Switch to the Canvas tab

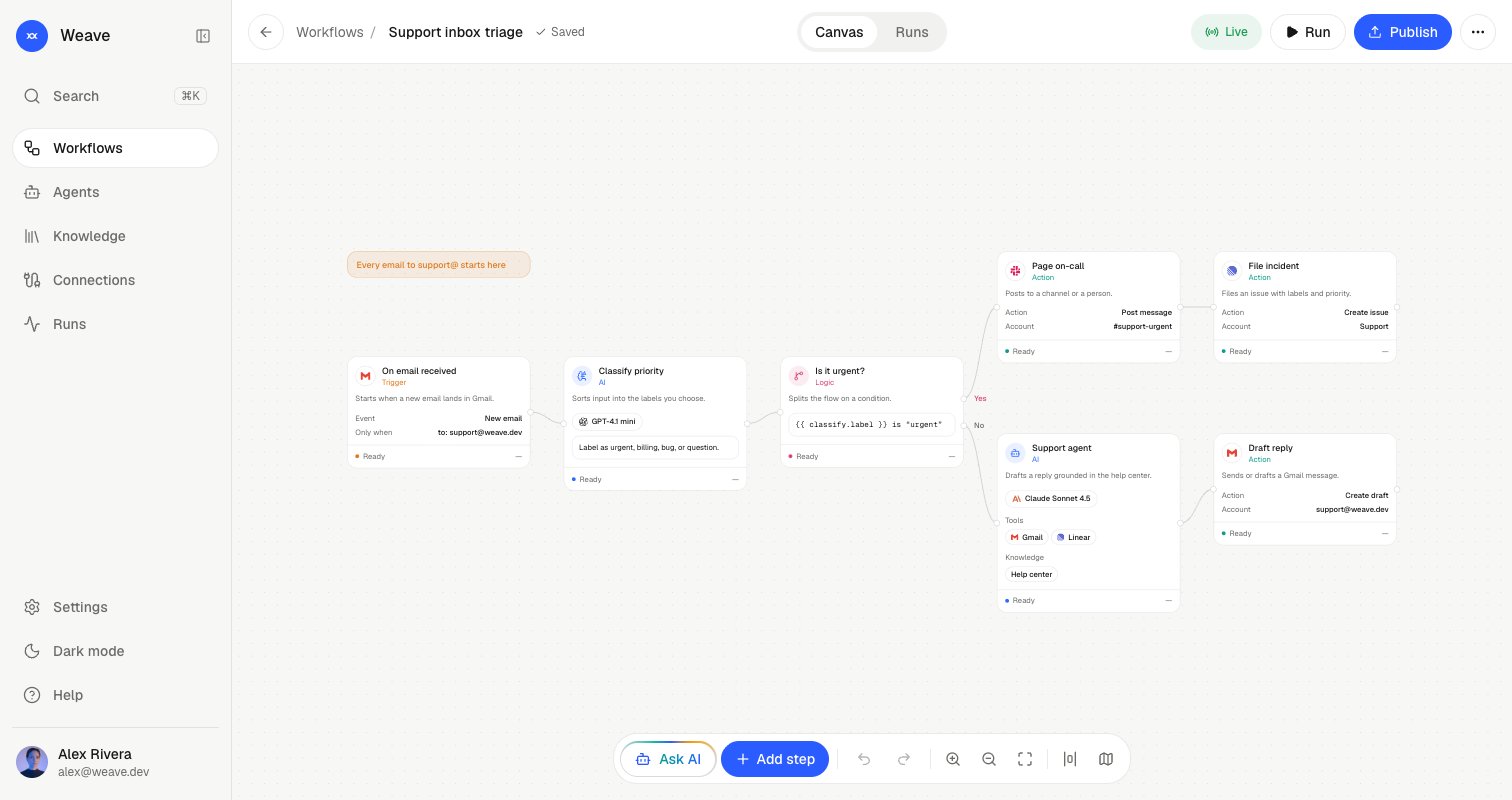pos(839,32)
